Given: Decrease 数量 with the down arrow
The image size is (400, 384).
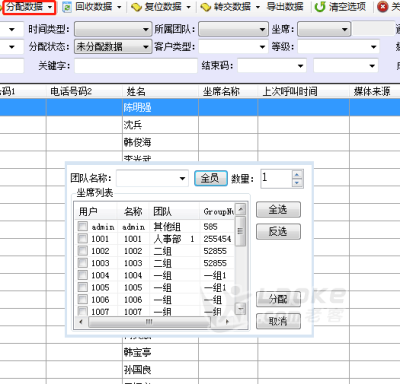Looking at the screenshot, I should (297, 183).
